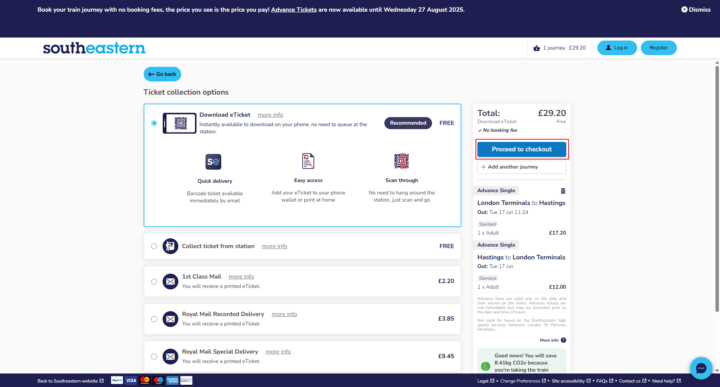Click the Register button
The height and width of the screenshot is (387, 720).
658,48
